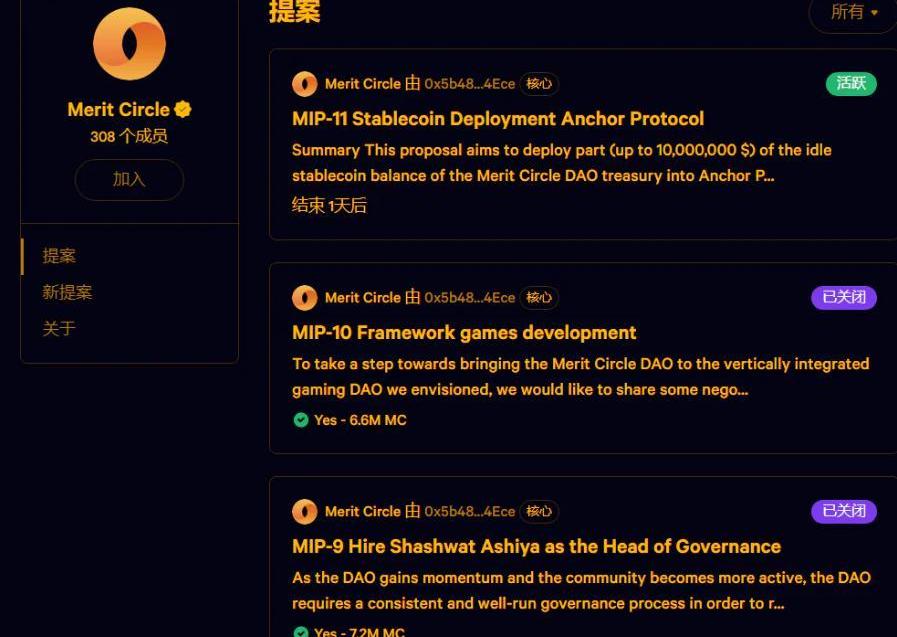Click the 核心 badge on MIP-11 proposal
This screenshot has height=637, width=897.
[x=539, y=84]
